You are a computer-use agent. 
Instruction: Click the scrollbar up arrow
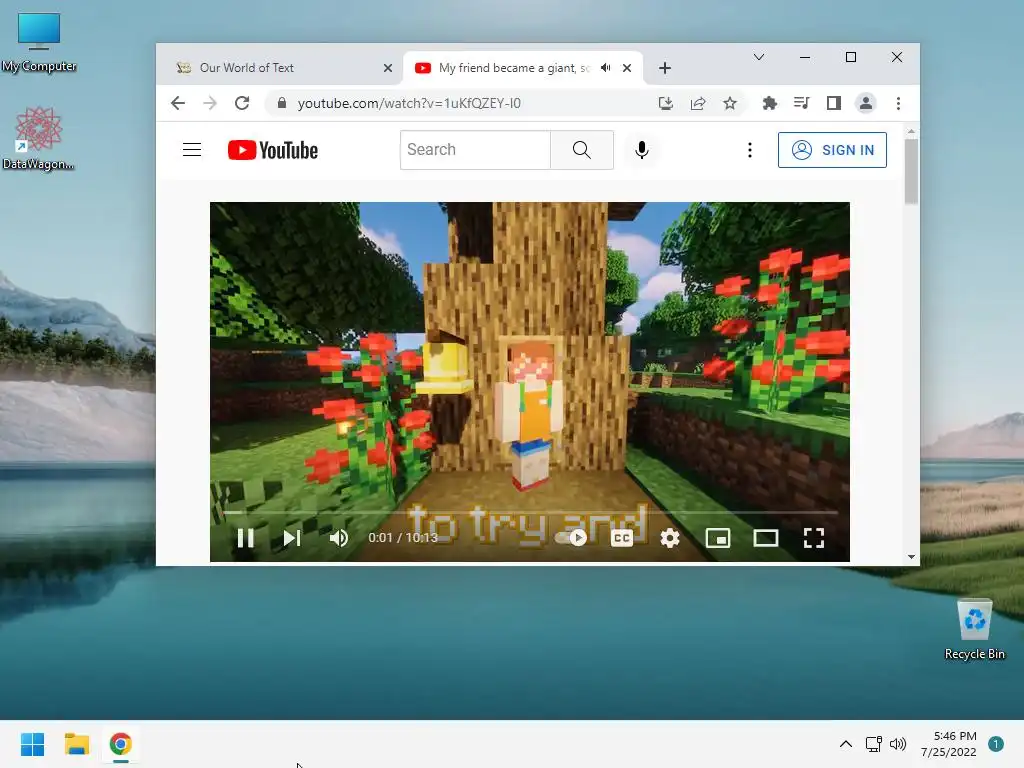pyautogui.click(x=911, y=132)
